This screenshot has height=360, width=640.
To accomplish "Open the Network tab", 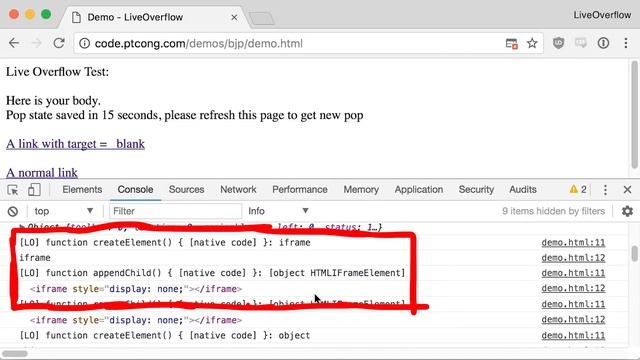I will [238, 190].
